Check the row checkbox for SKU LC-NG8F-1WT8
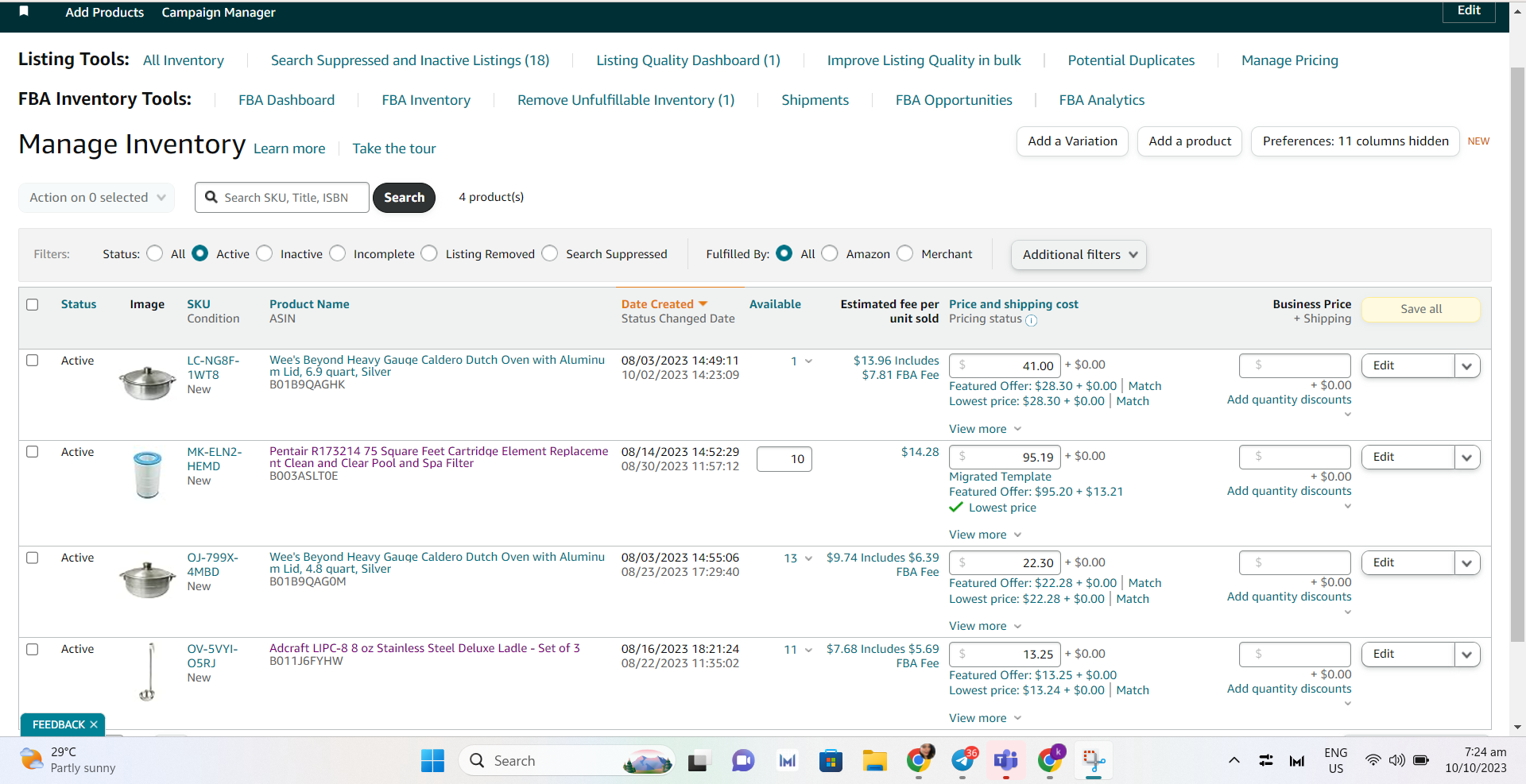This screenshot has width=1526, height=784. coord(33,360)
